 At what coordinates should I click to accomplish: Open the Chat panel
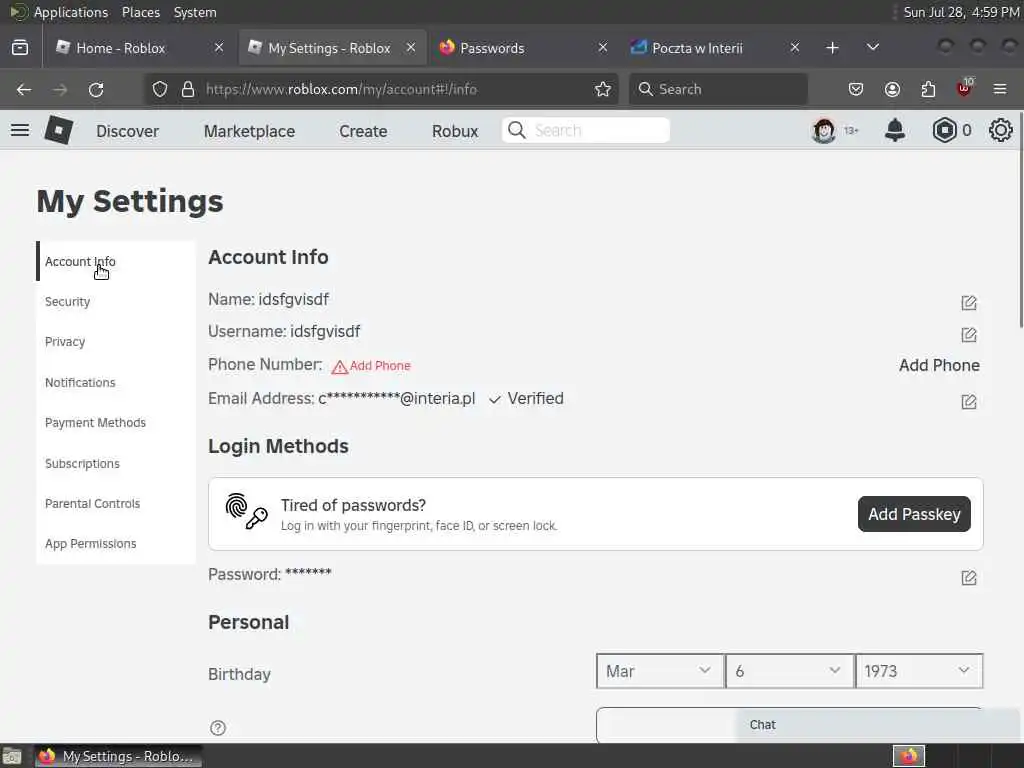pyautogui.click(x=878, y=725)
